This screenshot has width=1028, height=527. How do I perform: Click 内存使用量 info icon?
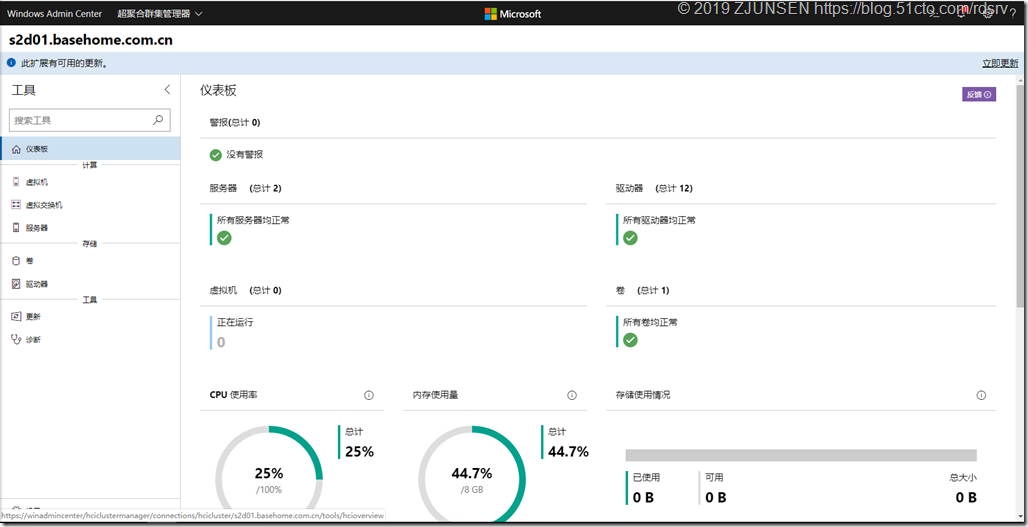[x=572, y=395]
